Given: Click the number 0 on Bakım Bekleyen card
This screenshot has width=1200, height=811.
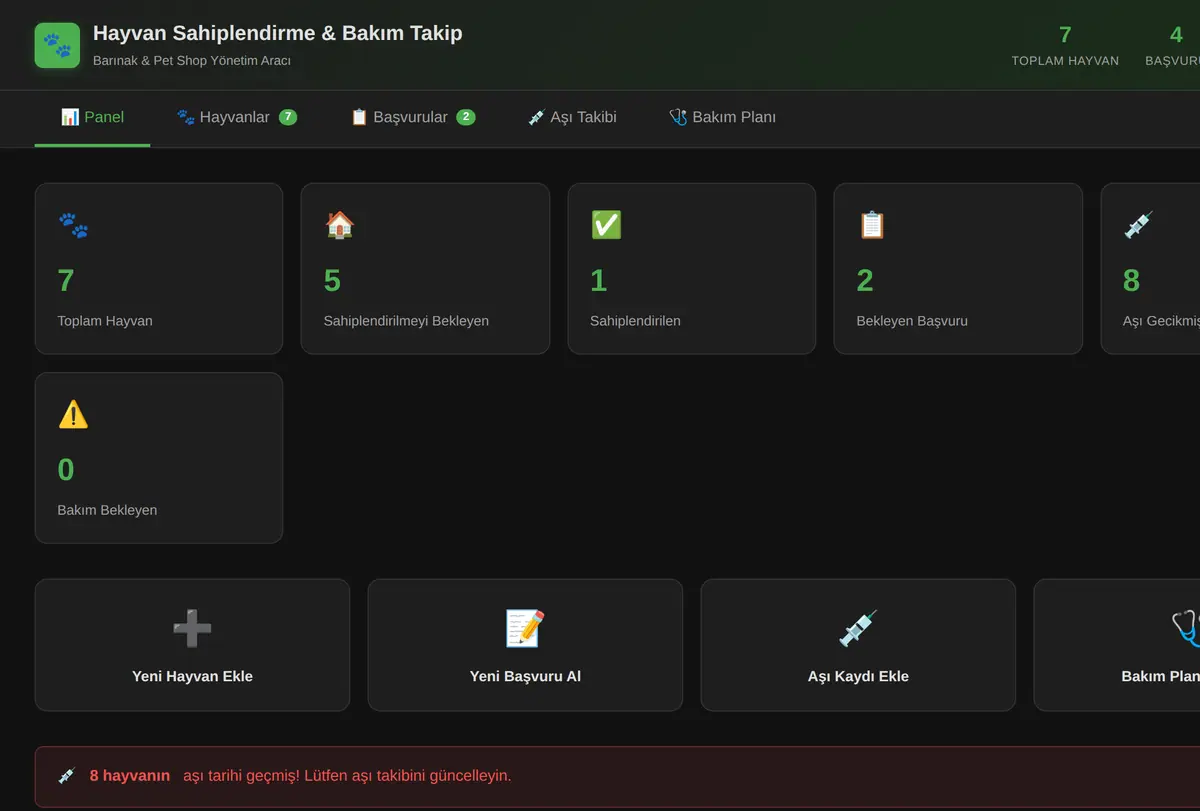Looking at the screenshot, I should click(x=66, y=470).
